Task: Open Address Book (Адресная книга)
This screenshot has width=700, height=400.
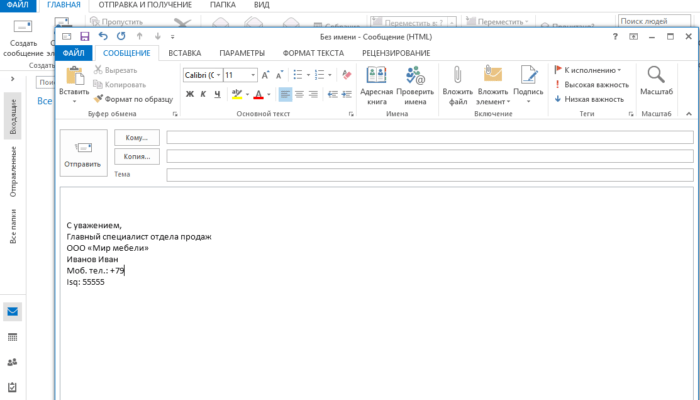Action: coord(376,86)
